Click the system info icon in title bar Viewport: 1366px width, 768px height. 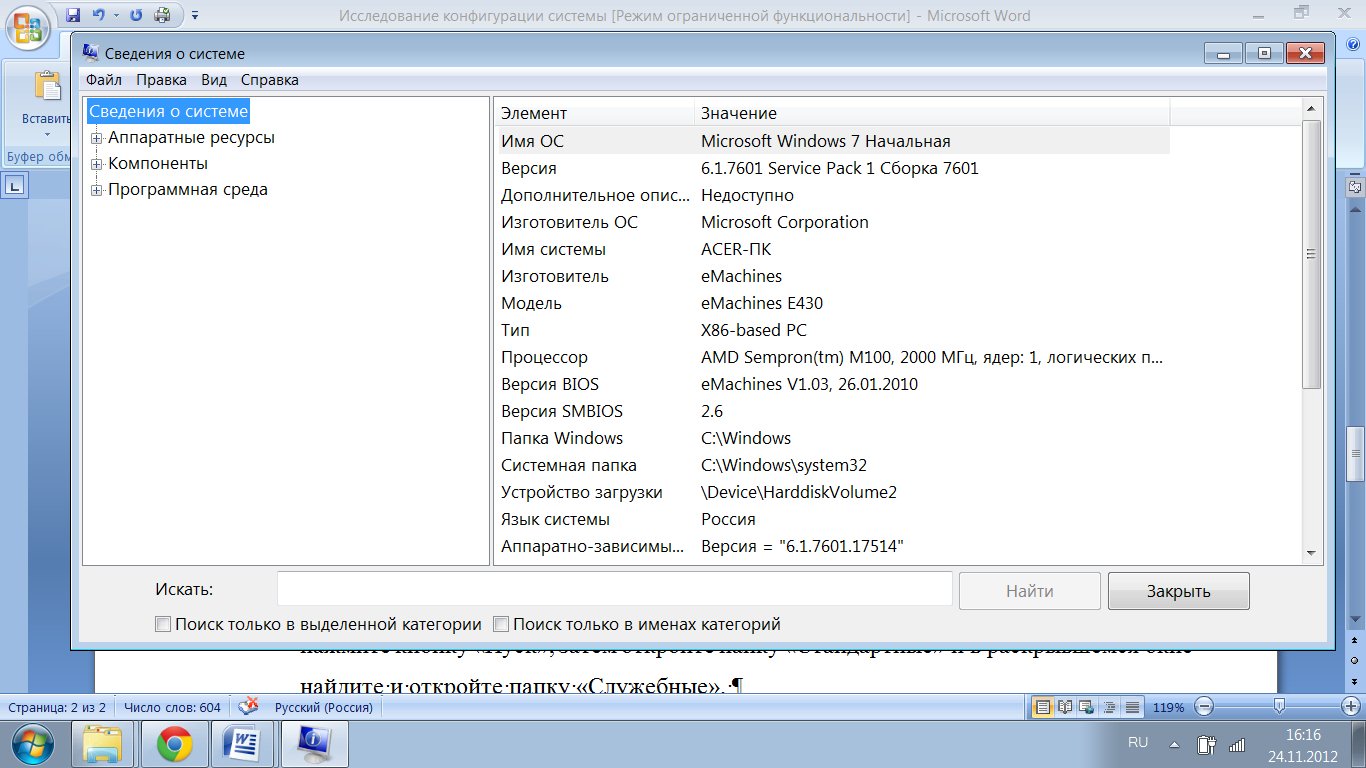coord(91,53)
